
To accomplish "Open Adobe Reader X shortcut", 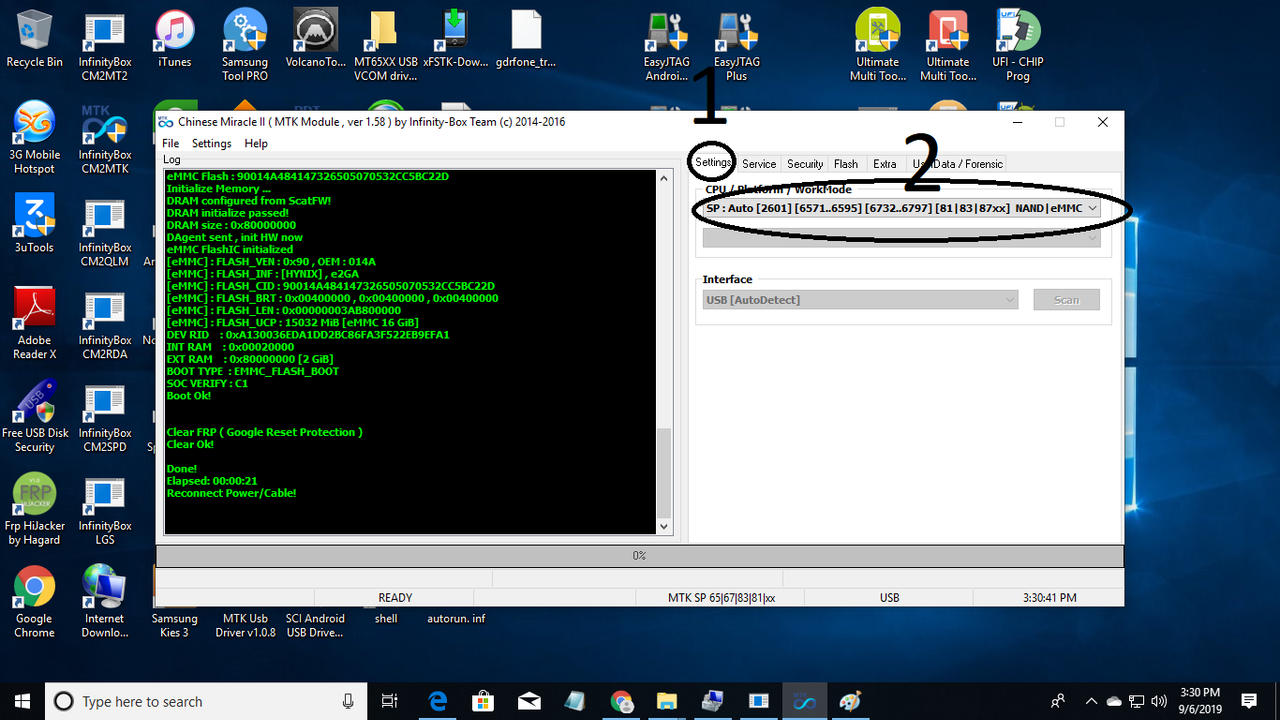I will tap(34, 323).
